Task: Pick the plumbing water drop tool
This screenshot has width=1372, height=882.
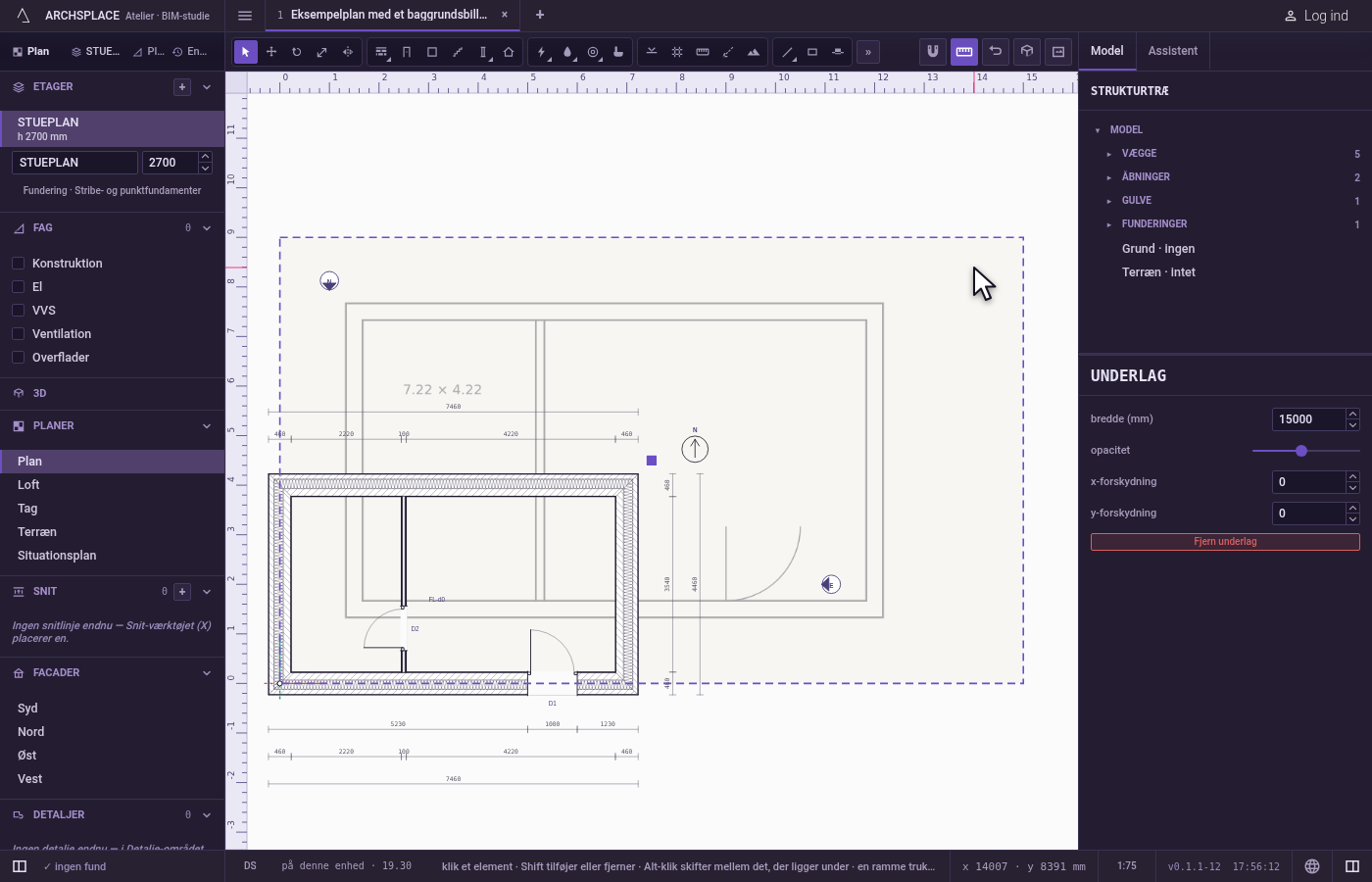Action: (x=567, y=52)
